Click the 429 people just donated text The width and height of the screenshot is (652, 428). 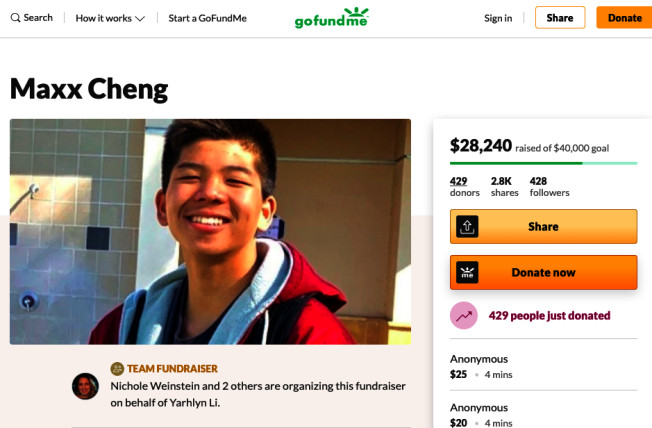[549, 315]
